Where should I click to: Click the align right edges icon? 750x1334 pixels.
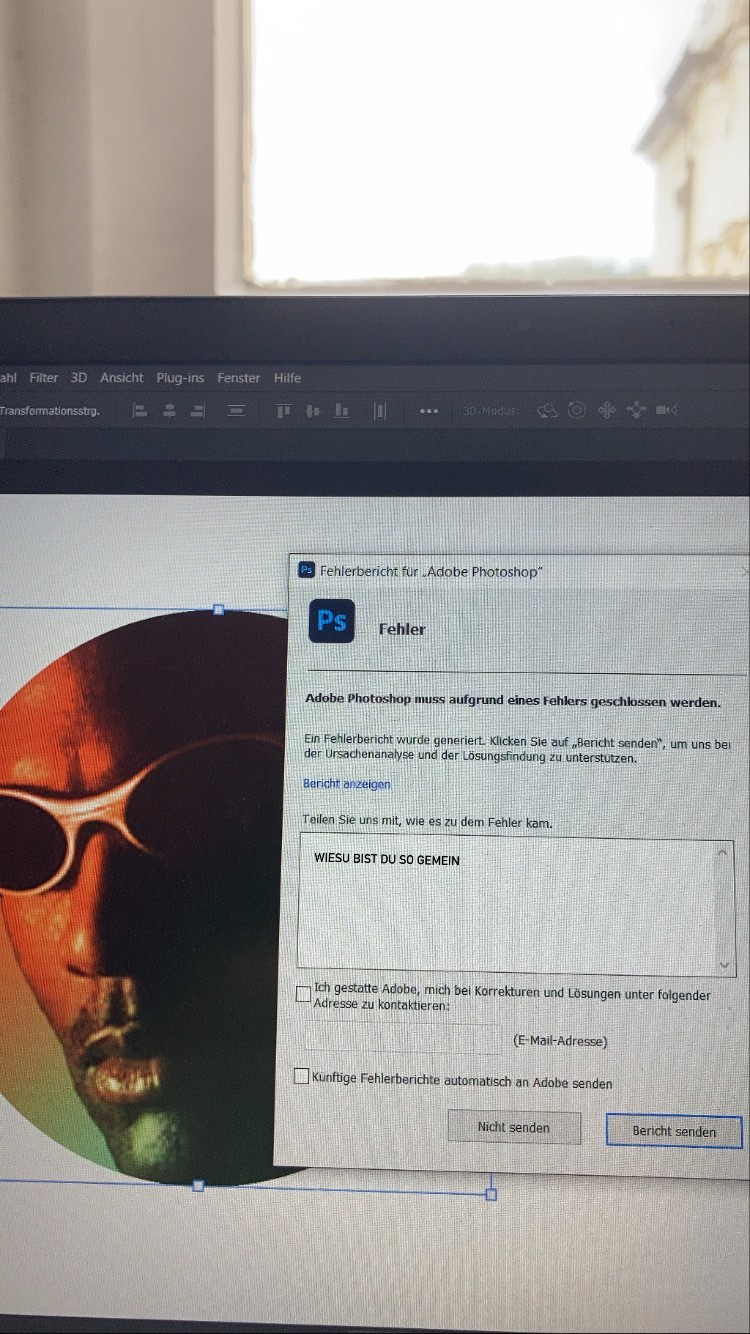(x=198, y=410)
